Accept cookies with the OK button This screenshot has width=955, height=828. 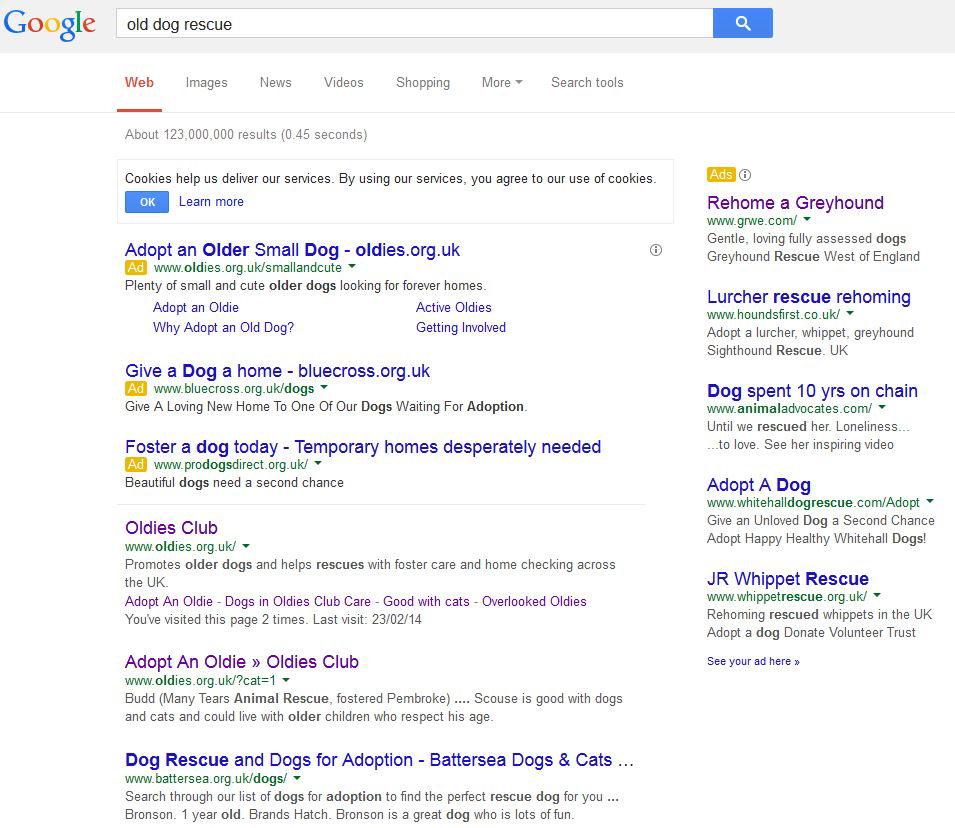(x=147, y=202)
